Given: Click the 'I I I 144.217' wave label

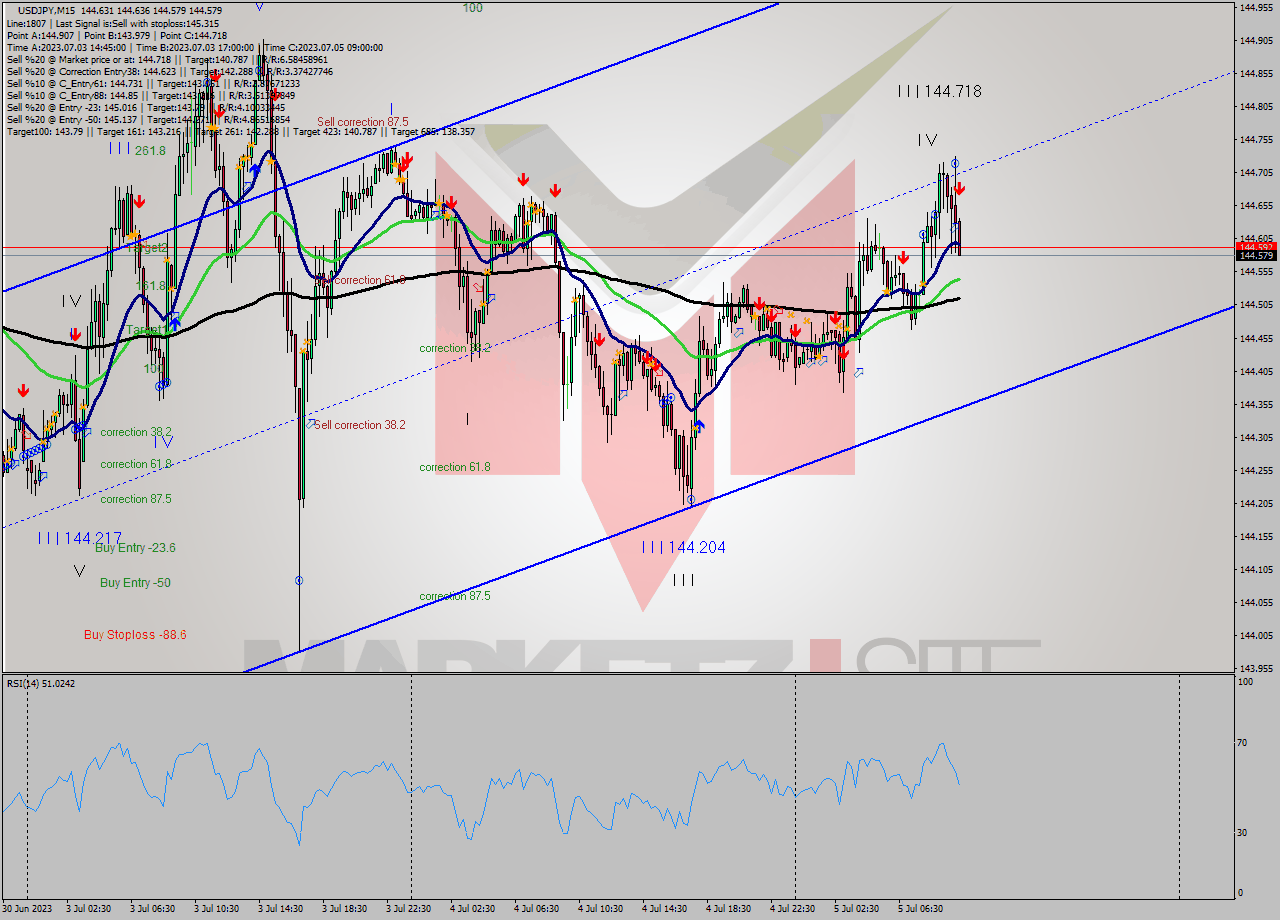Looking at the screenshot, I should point(79,538).
